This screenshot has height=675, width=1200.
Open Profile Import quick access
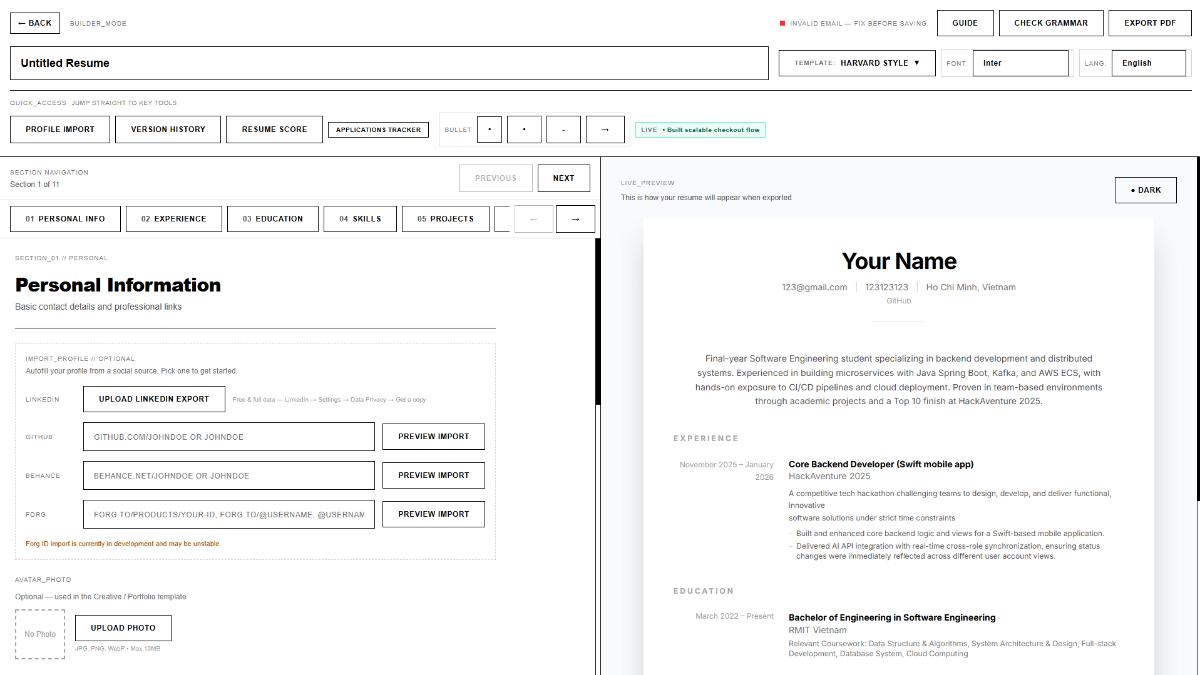[x=60, y=129]
